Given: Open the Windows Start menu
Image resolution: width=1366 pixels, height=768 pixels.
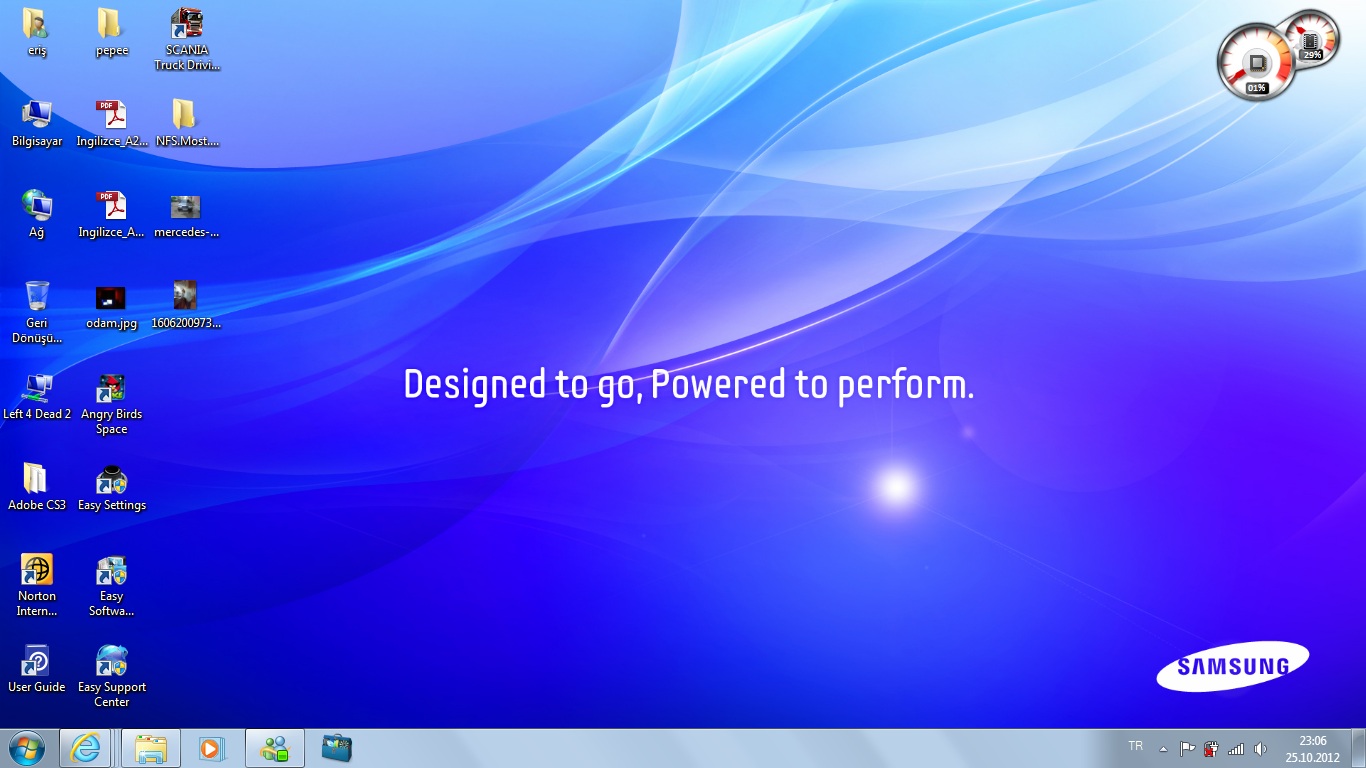Looking at the screenshot, I should [26, 748].
